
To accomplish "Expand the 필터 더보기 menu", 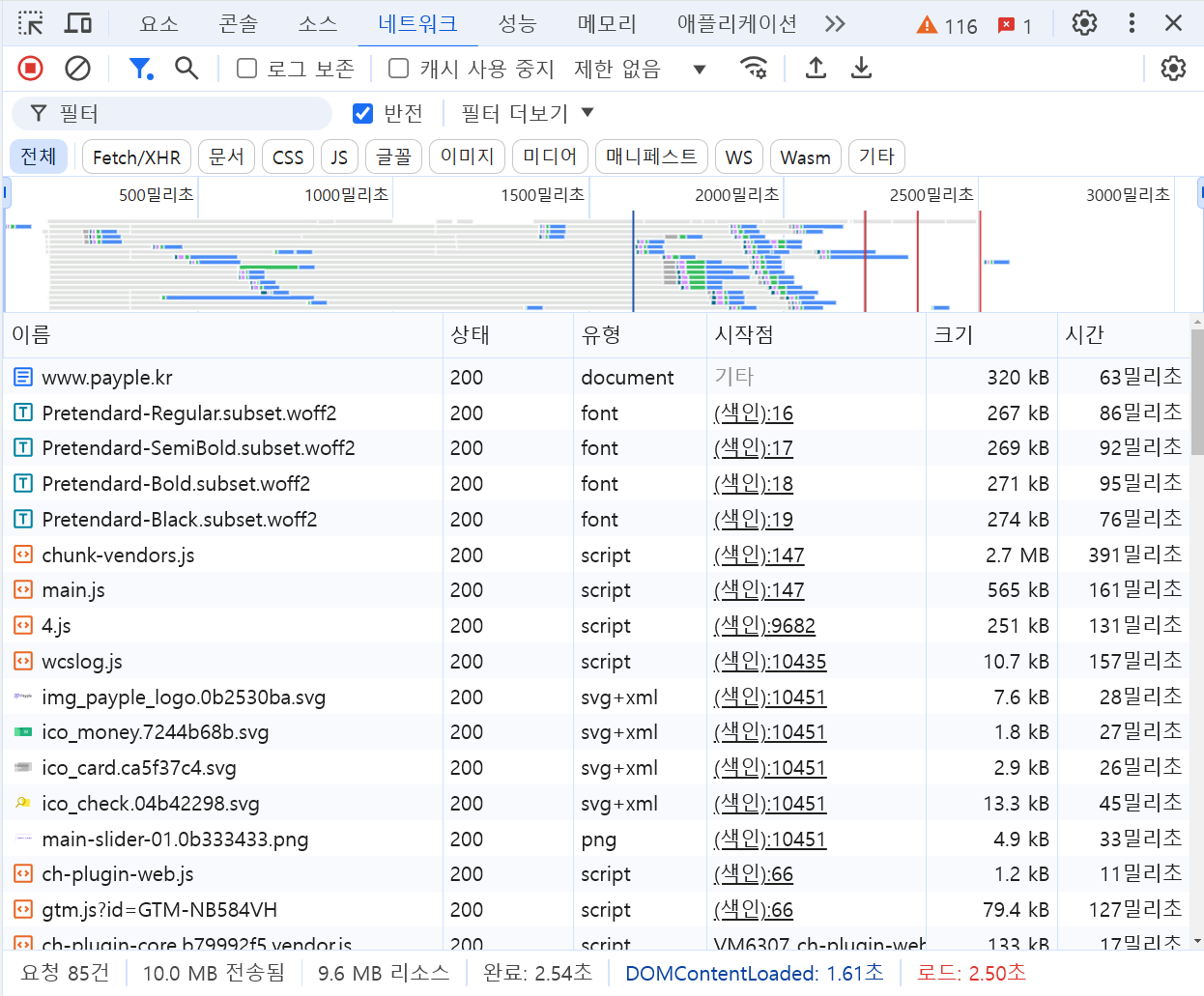I will 523,113.
